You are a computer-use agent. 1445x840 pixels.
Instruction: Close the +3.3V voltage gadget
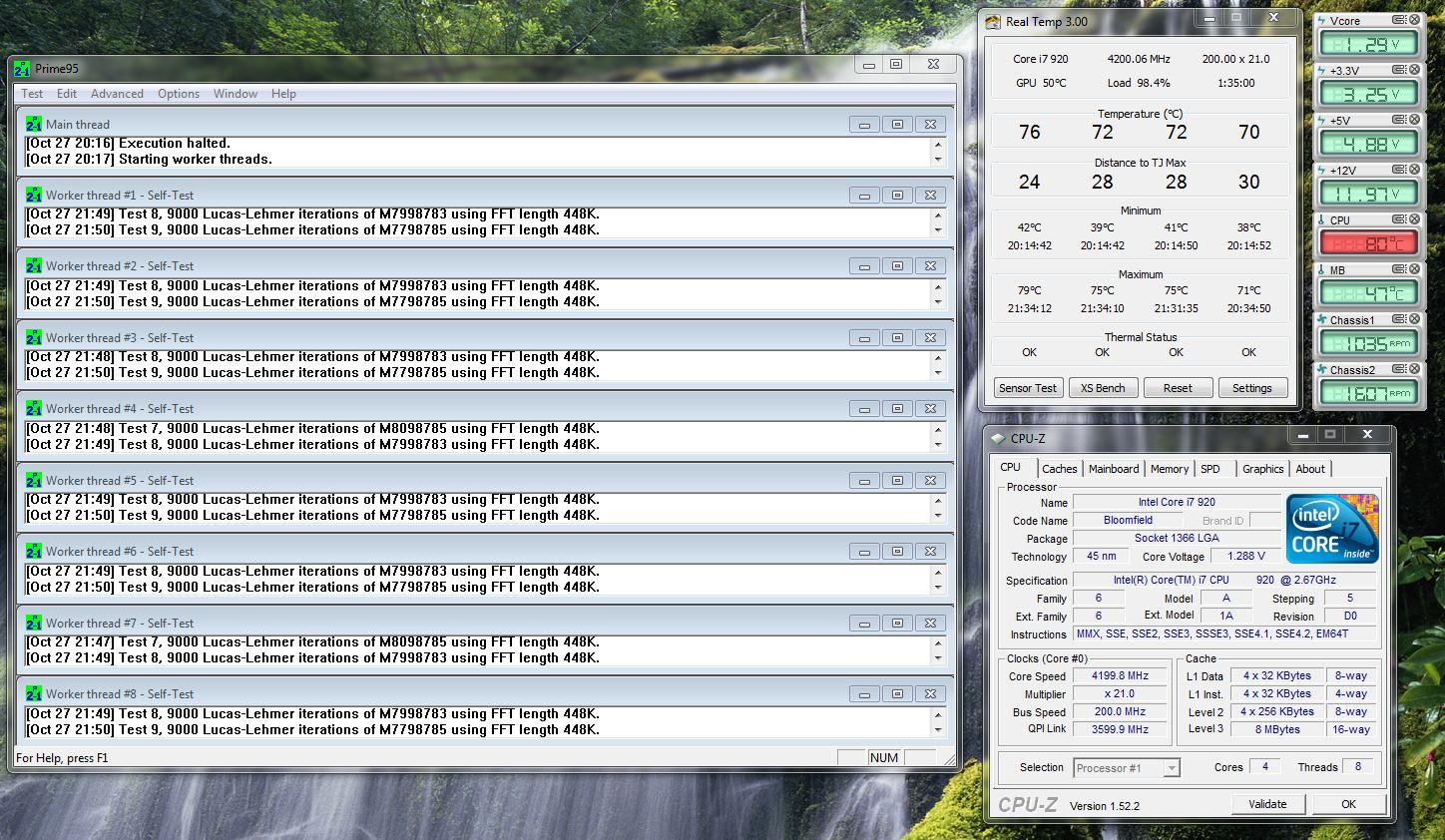click(x=1414, y=70)
